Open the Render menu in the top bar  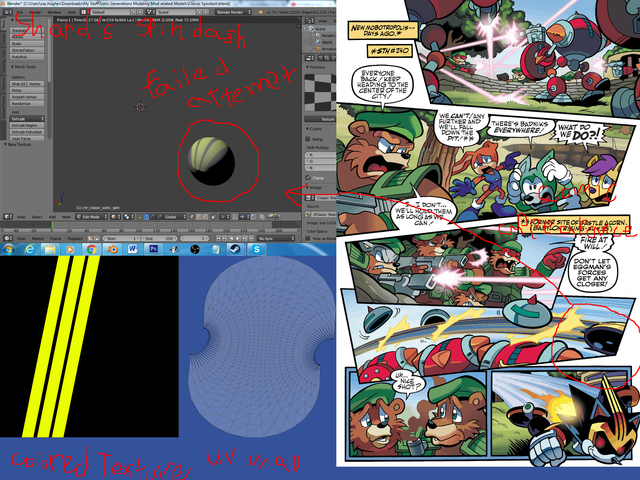(35, 12)
